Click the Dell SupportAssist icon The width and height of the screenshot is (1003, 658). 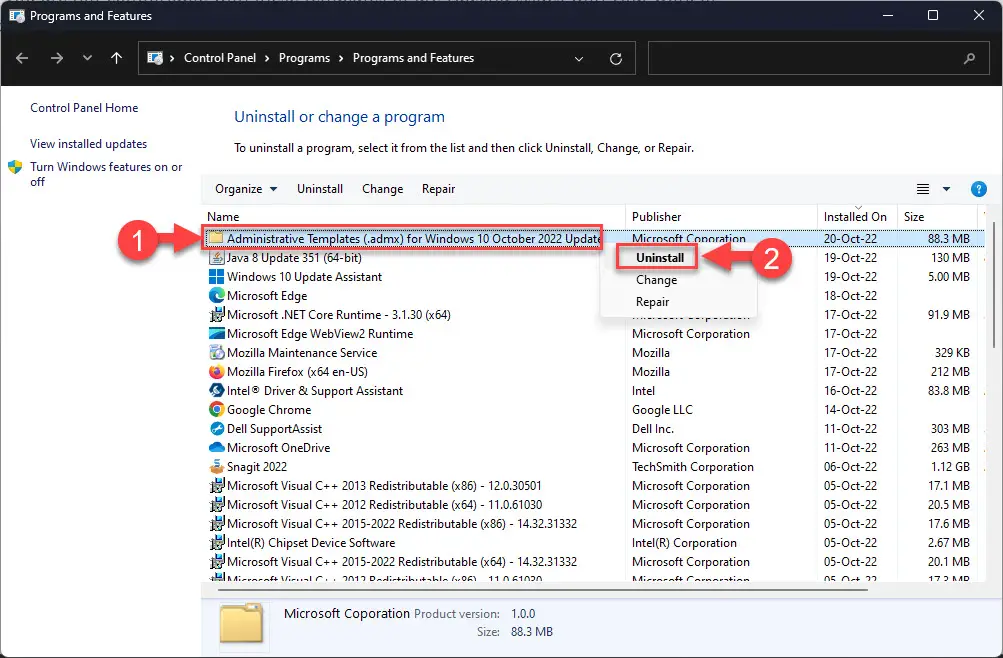point(216,429)
